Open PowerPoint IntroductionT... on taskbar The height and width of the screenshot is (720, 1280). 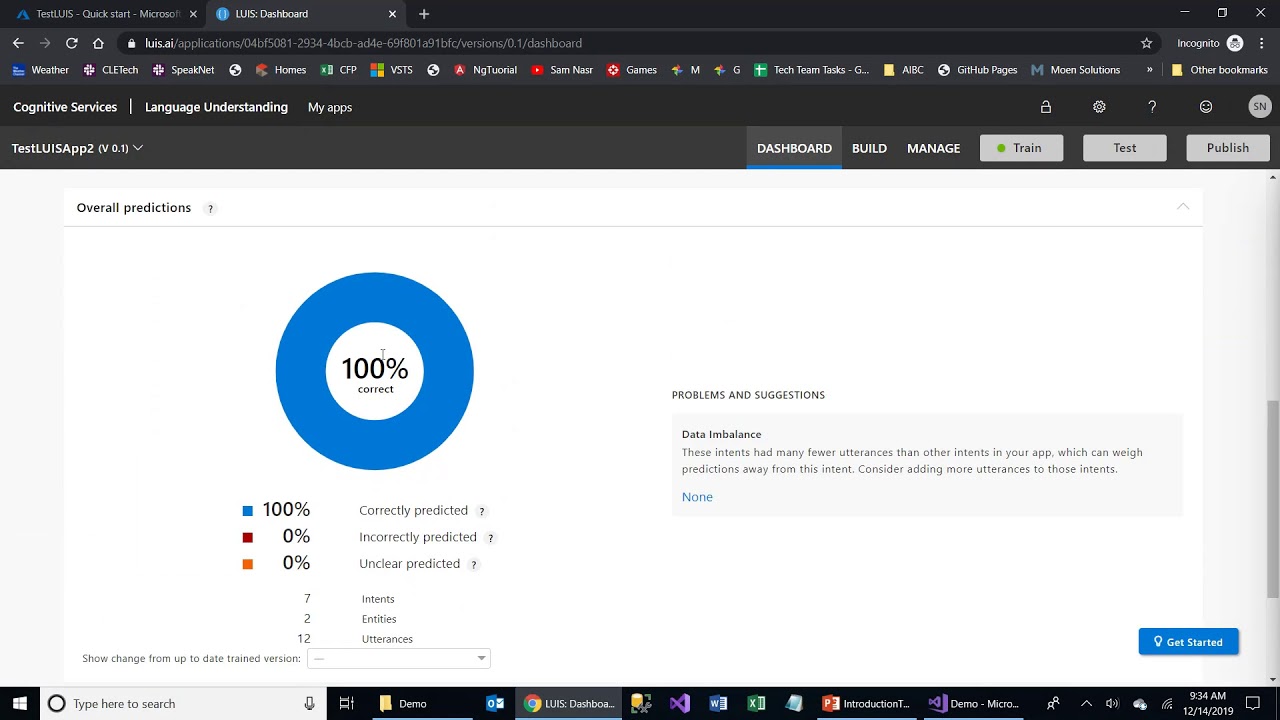[866, 703]
